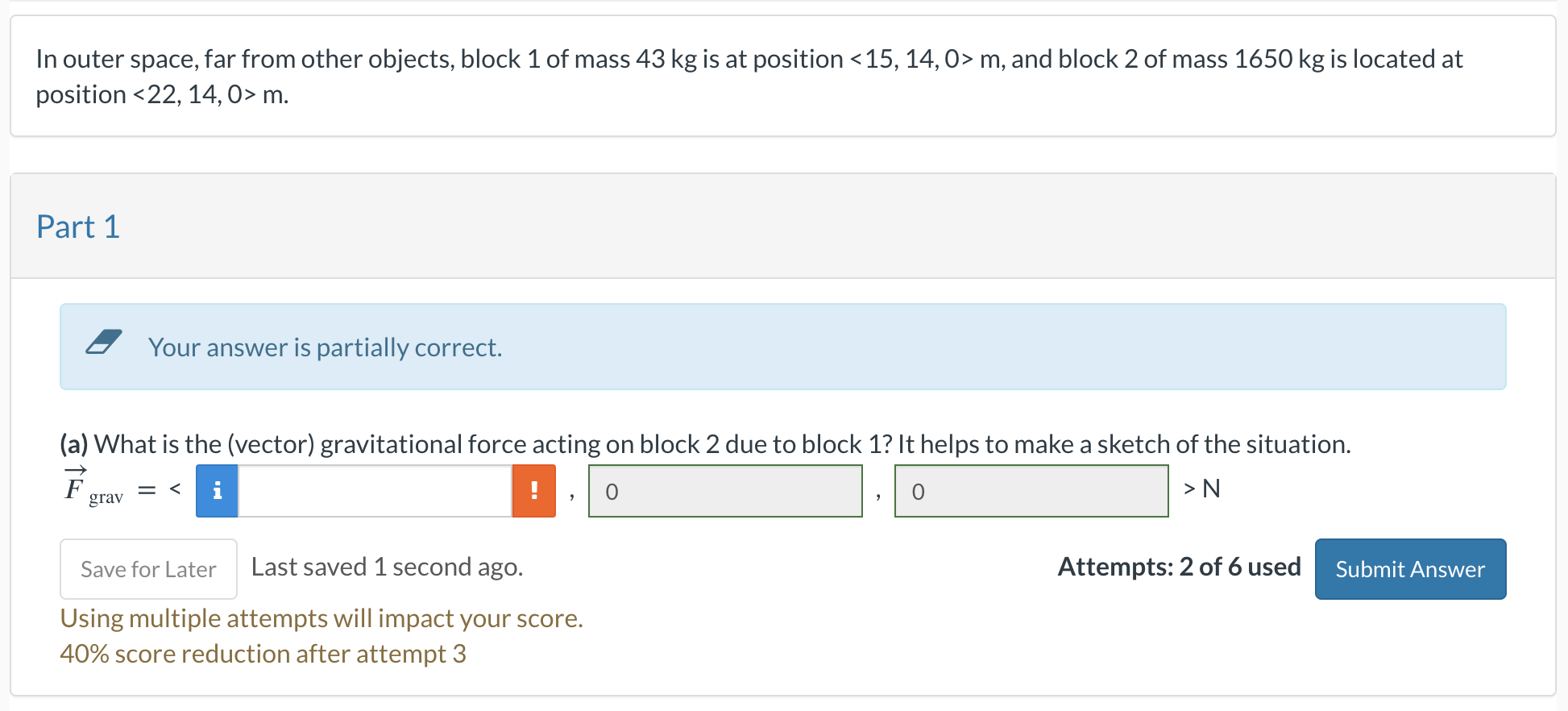The width and height of the screenshot is (1568, 711).
Task: Click the 'Last saved 1 second ago' text
Action: coord(387,567)
